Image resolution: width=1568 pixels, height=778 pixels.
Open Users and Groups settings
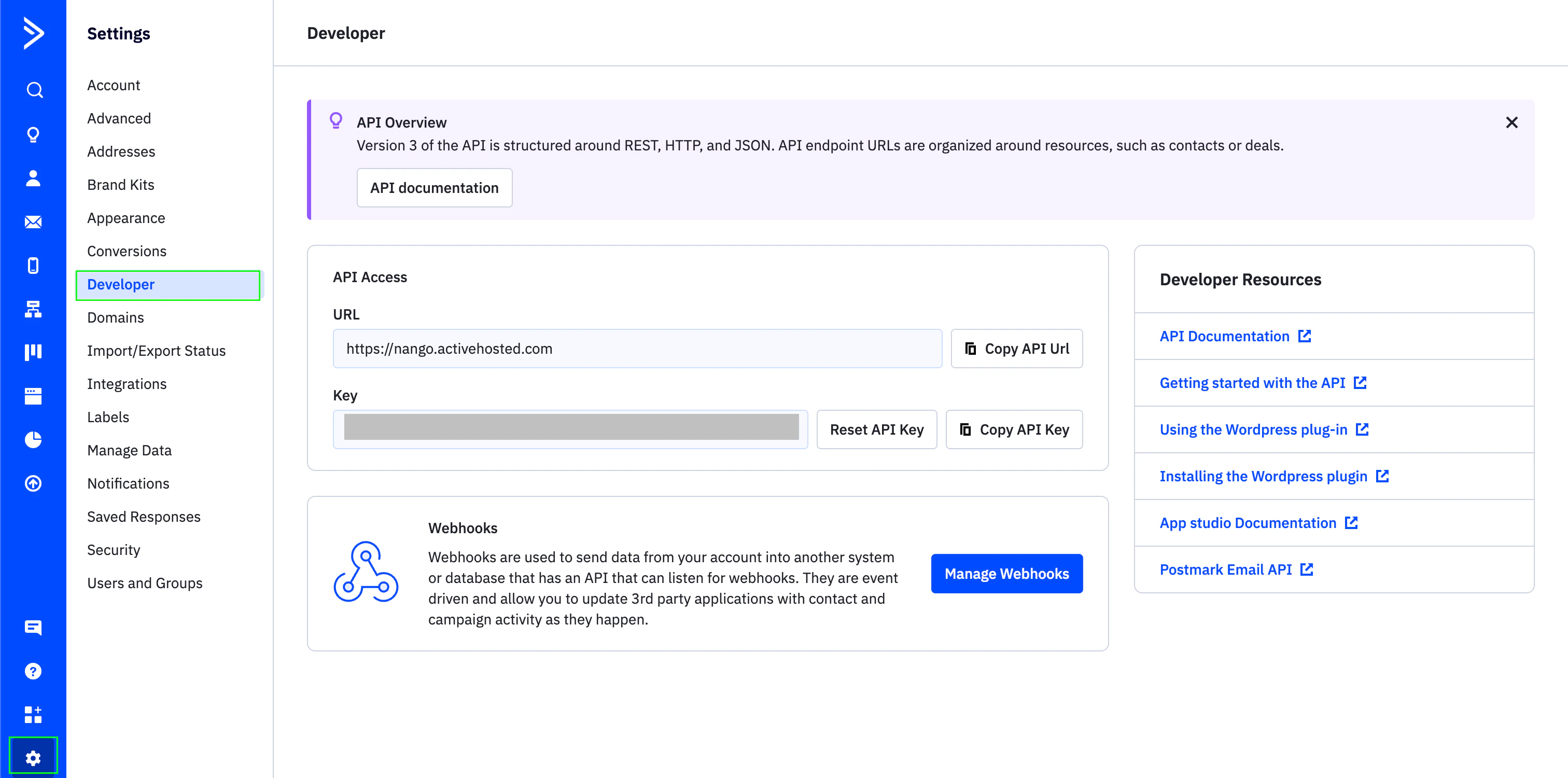(x=145, y=583)
